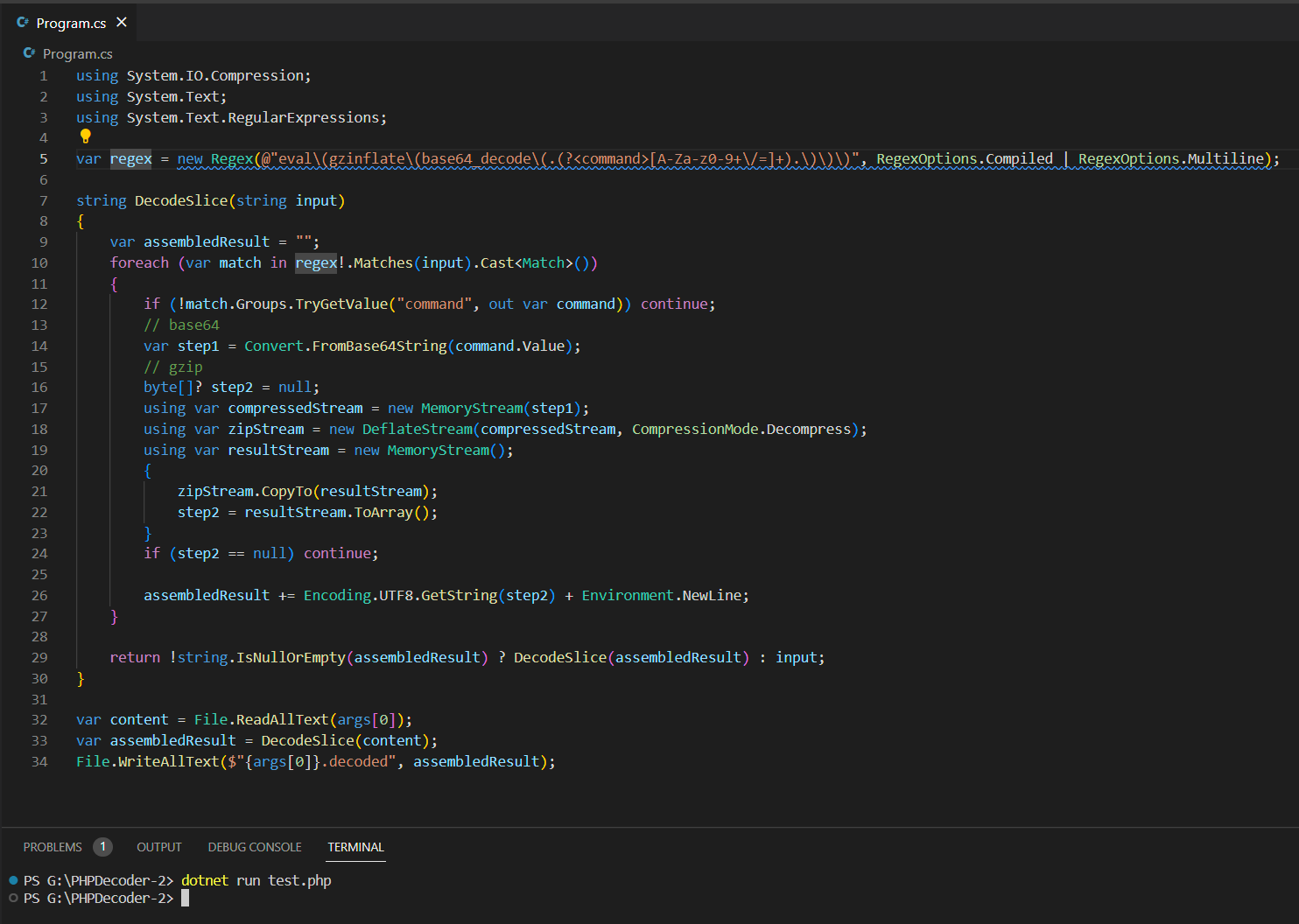Place cursor on the DecodeSlice method name on line 7
1299x924 pixels.
(x=181, y=201)
